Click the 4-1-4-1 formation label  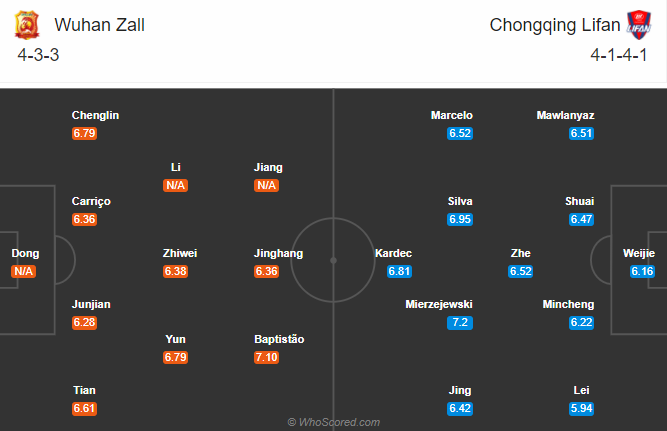619,55
